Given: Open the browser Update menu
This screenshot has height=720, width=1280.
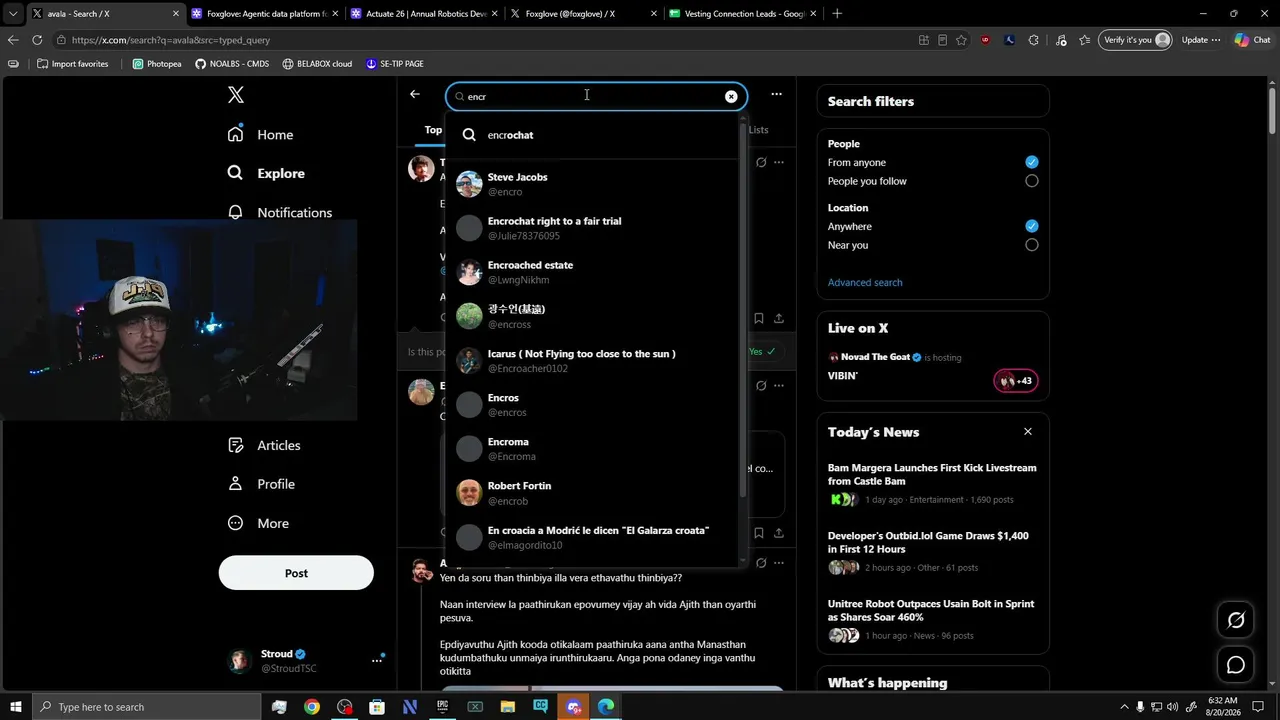Looking at the screenshot, I should [1201, 40].
